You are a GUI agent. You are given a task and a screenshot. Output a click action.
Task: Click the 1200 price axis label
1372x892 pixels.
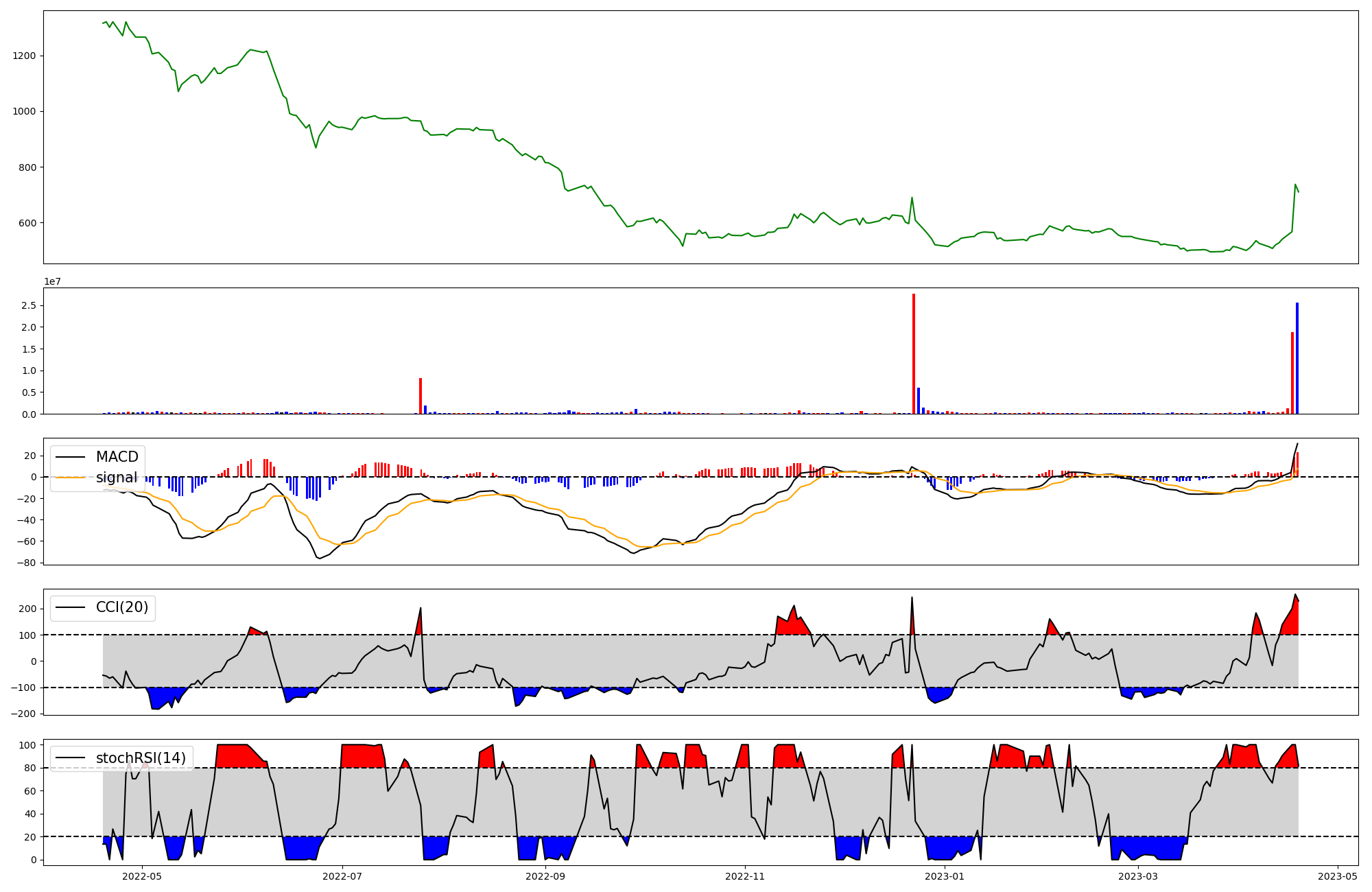pos(25,56)
